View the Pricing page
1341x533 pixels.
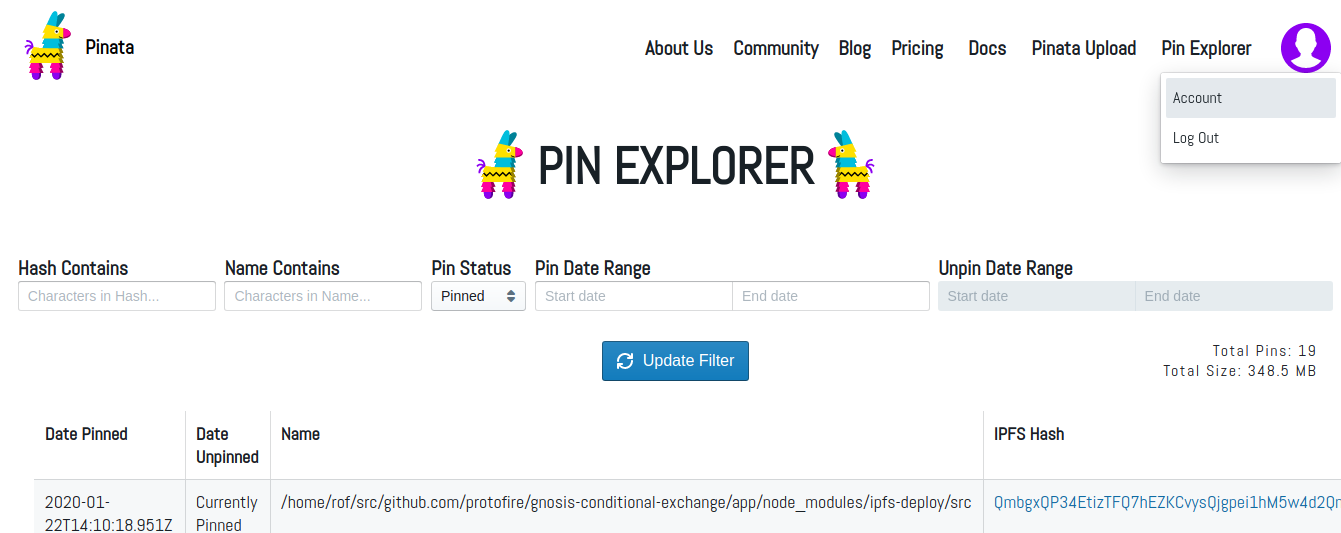click(x=917, y=48)
